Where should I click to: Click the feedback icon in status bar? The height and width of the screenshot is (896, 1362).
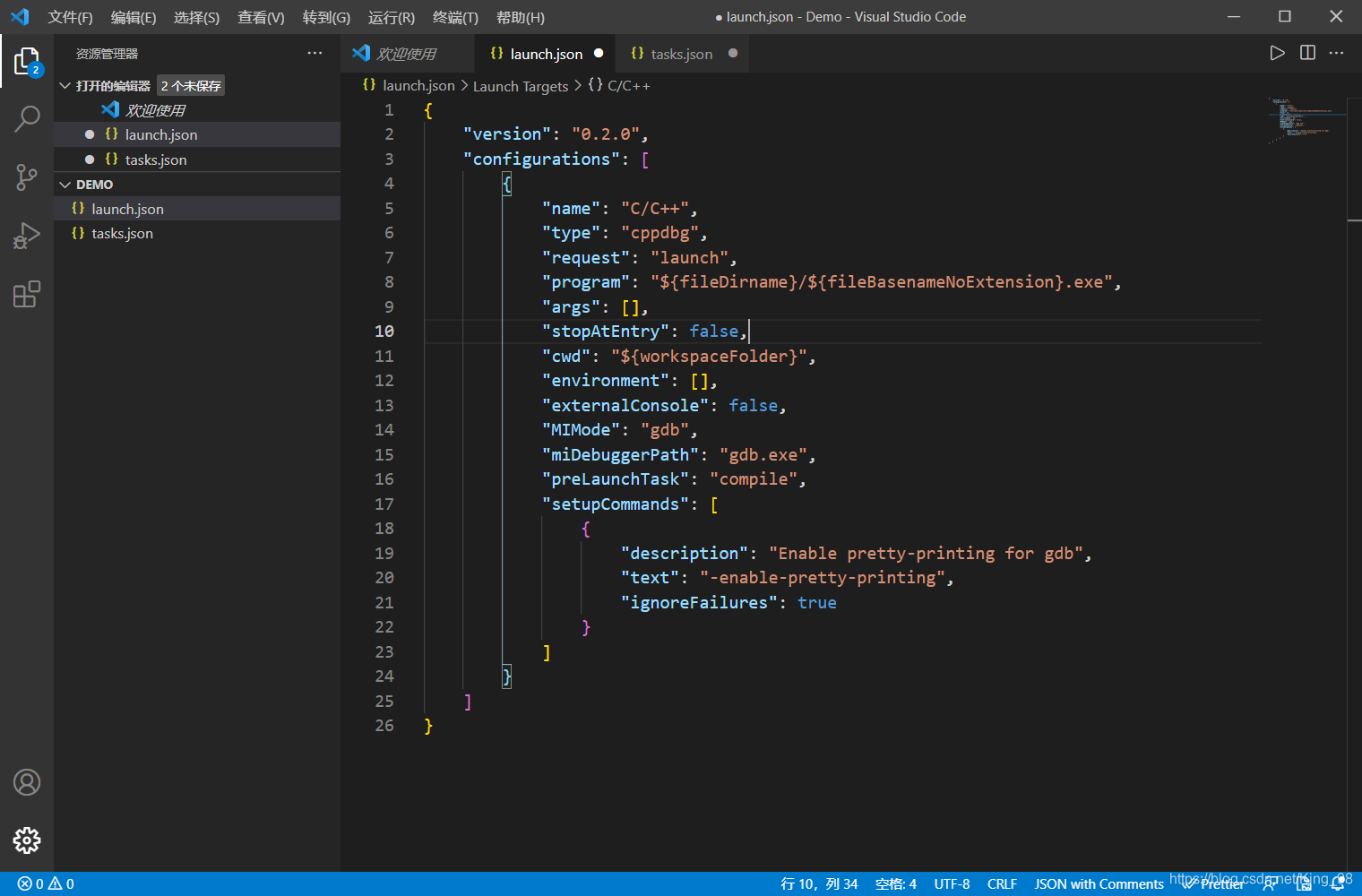[1270, 883]
